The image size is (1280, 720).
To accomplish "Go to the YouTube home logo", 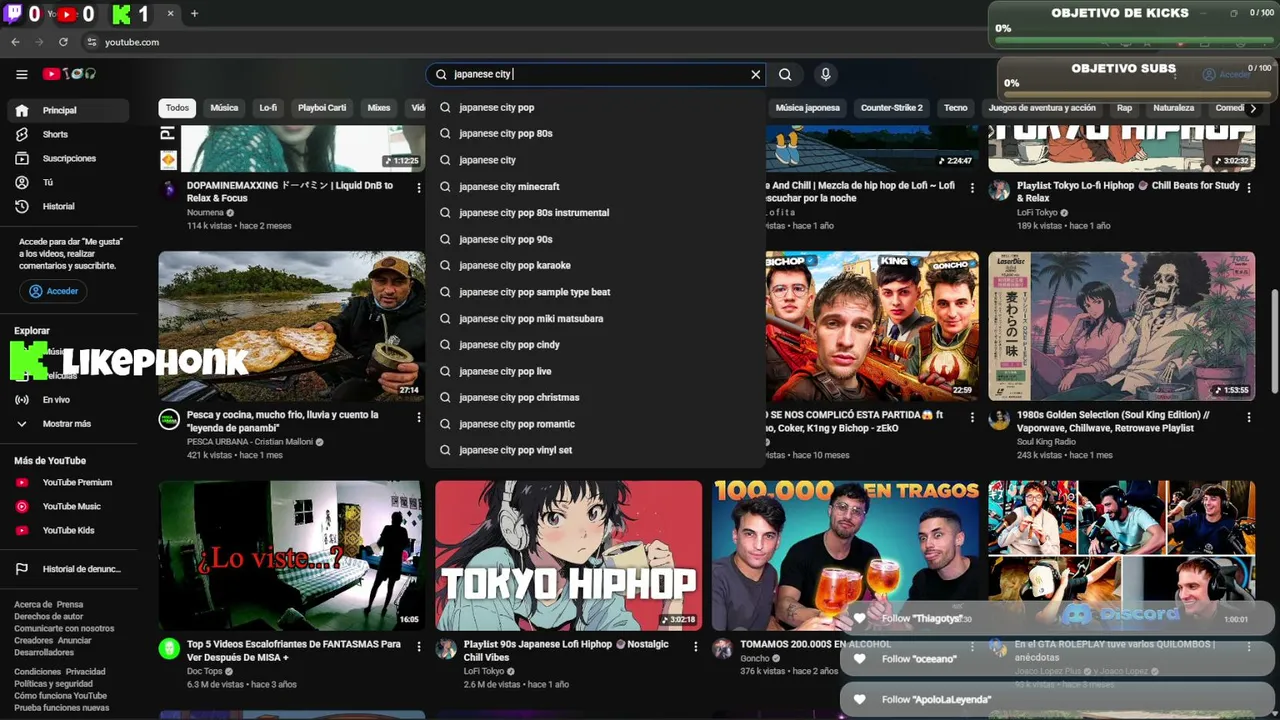I will coord(69,74).
